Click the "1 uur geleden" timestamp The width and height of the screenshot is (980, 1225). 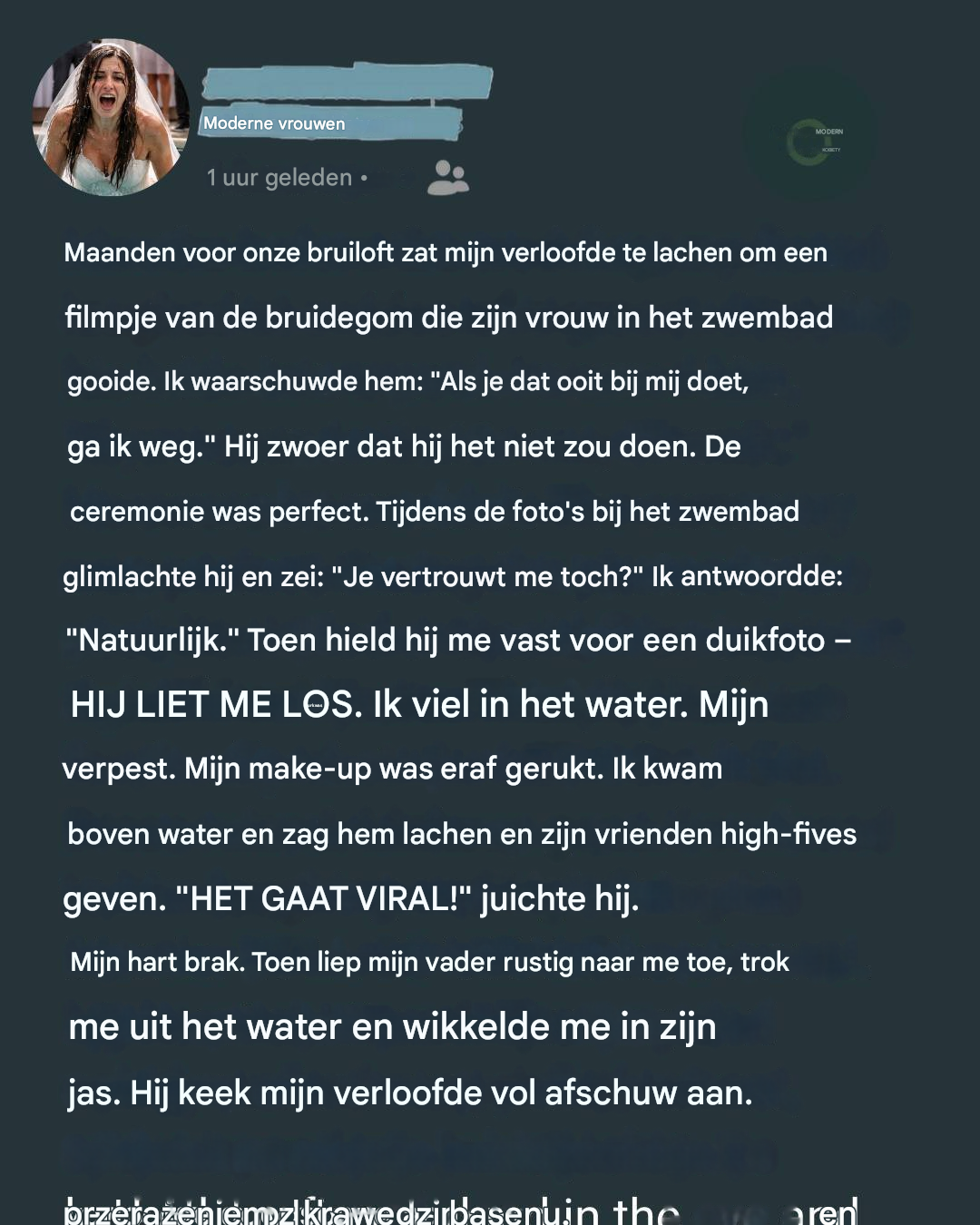click(279, 178)
